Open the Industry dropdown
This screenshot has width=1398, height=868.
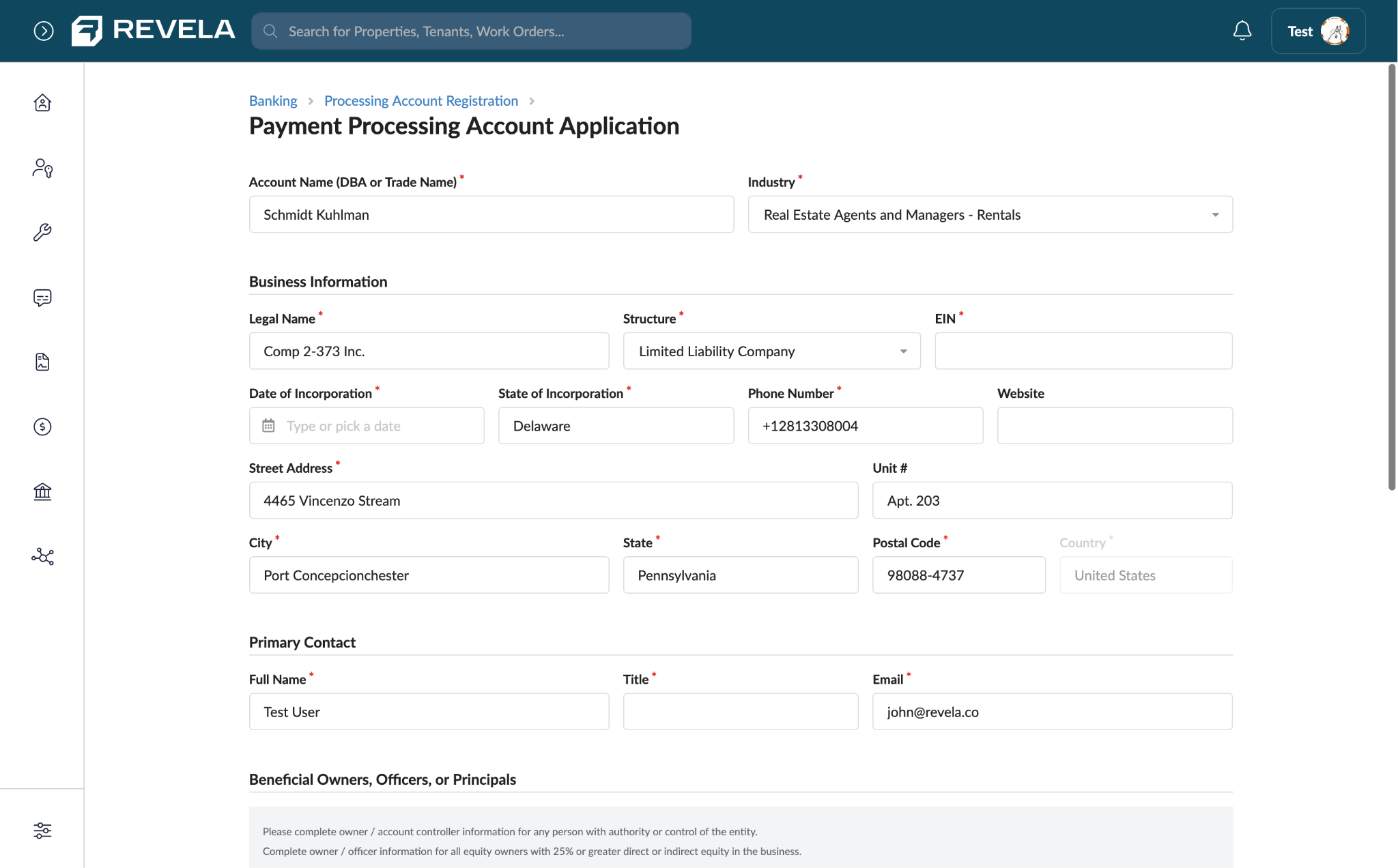tap(990, 214)
